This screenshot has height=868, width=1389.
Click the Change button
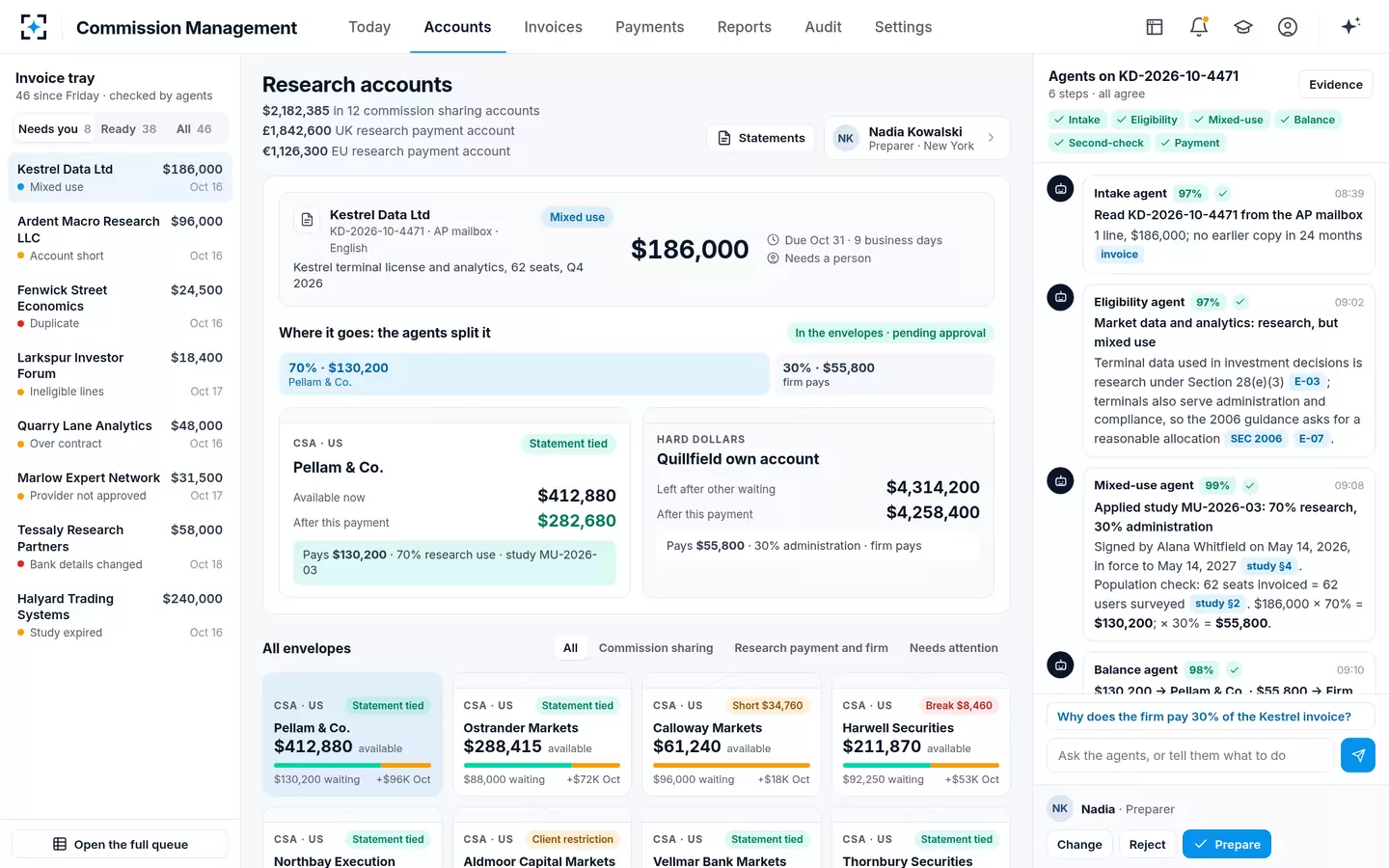click(x=1079, y=844)
